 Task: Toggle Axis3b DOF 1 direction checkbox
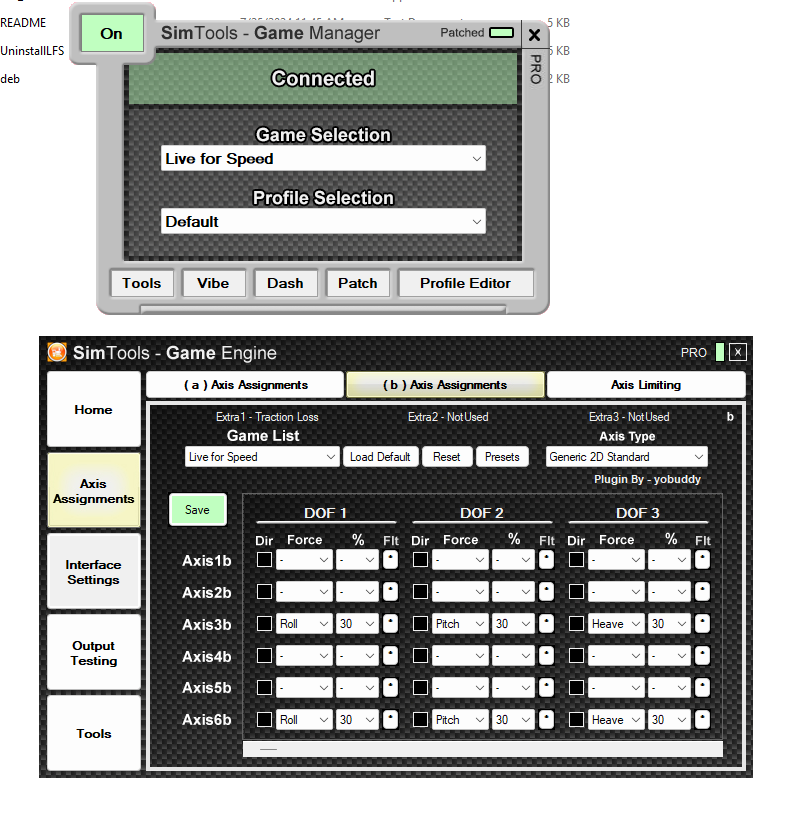pyautogui.click(x=264, y=623)
